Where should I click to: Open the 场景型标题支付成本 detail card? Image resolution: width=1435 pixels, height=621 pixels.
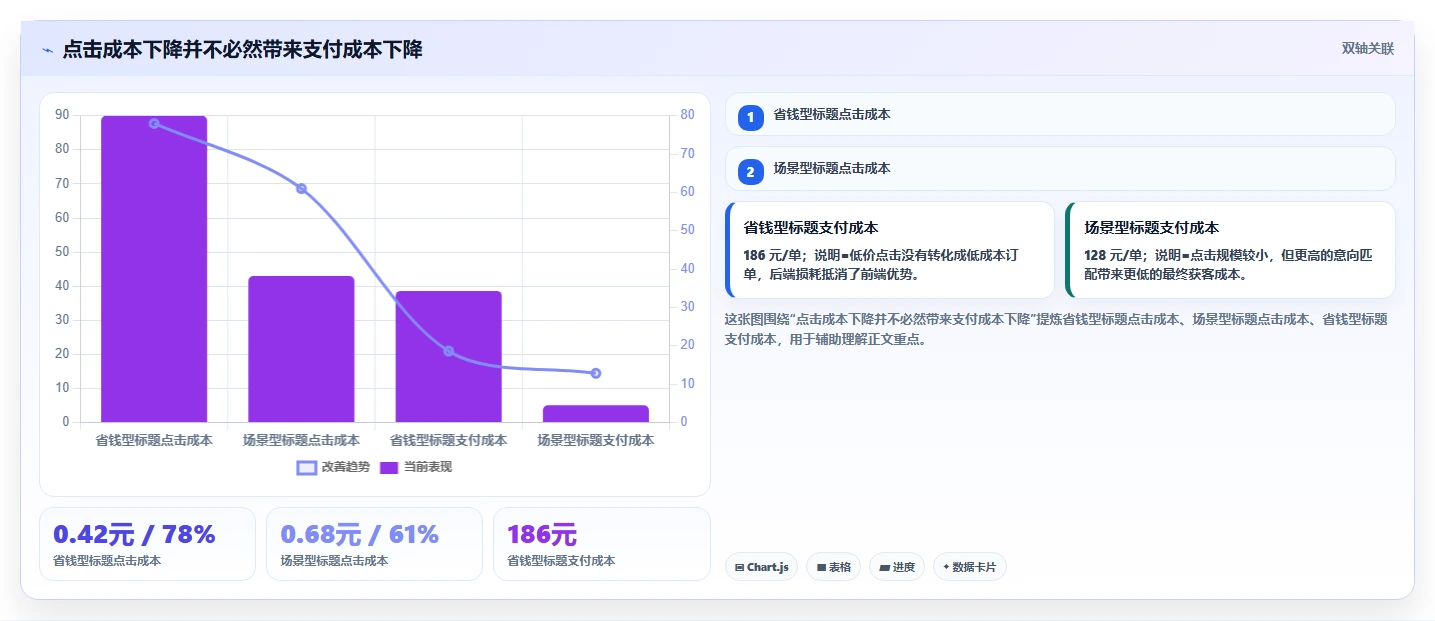tap(1230, 250)
